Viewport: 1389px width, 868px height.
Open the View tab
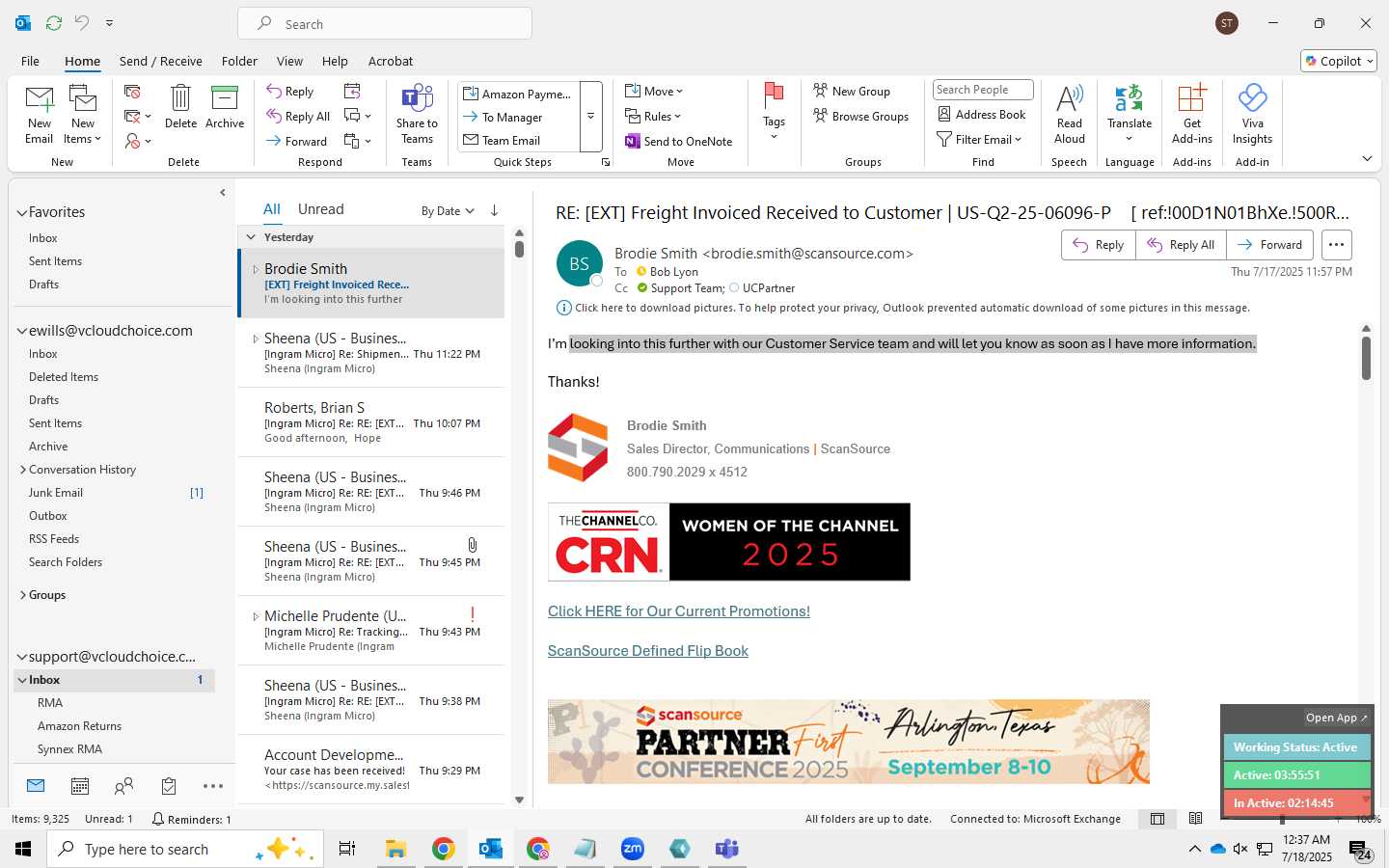(x=289, y=61)
